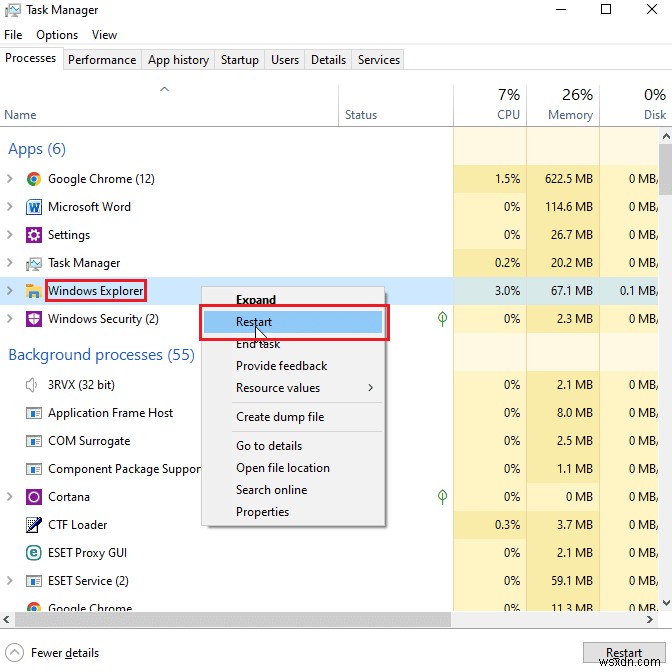This screenshot has height=672, width=672.
Task: Expand the Google Chrome (12) group
Action: tap(9, 179)
